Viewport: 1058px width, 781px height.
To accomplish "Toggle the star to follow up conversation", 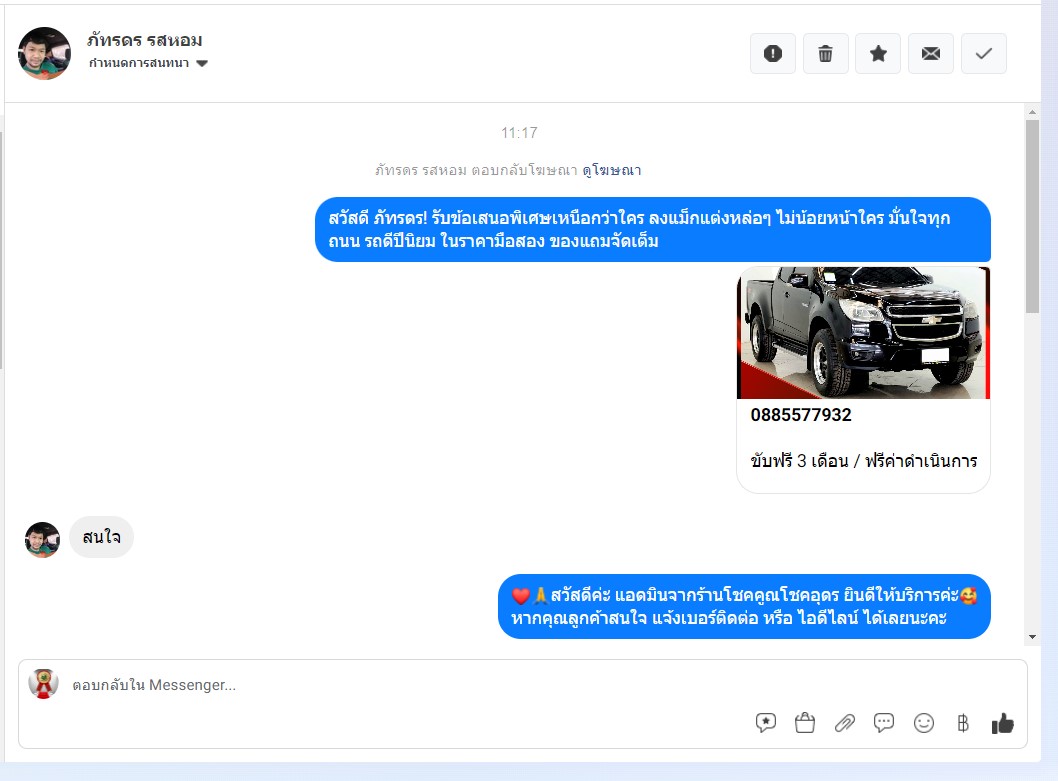I will (878, 54).
